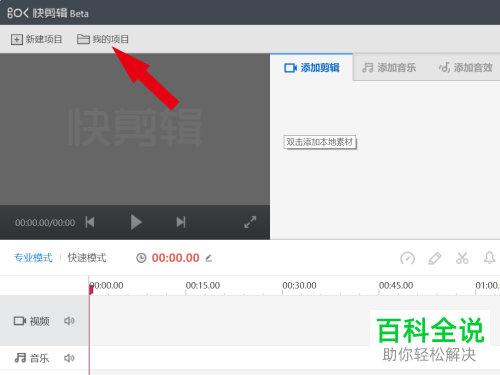Click the 00:00.00/00:00 preview time text

45,223
